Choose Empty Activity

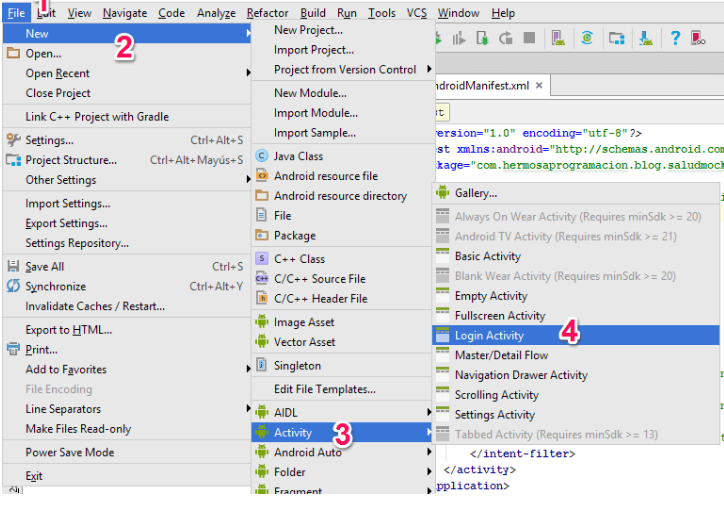(576, 295)
